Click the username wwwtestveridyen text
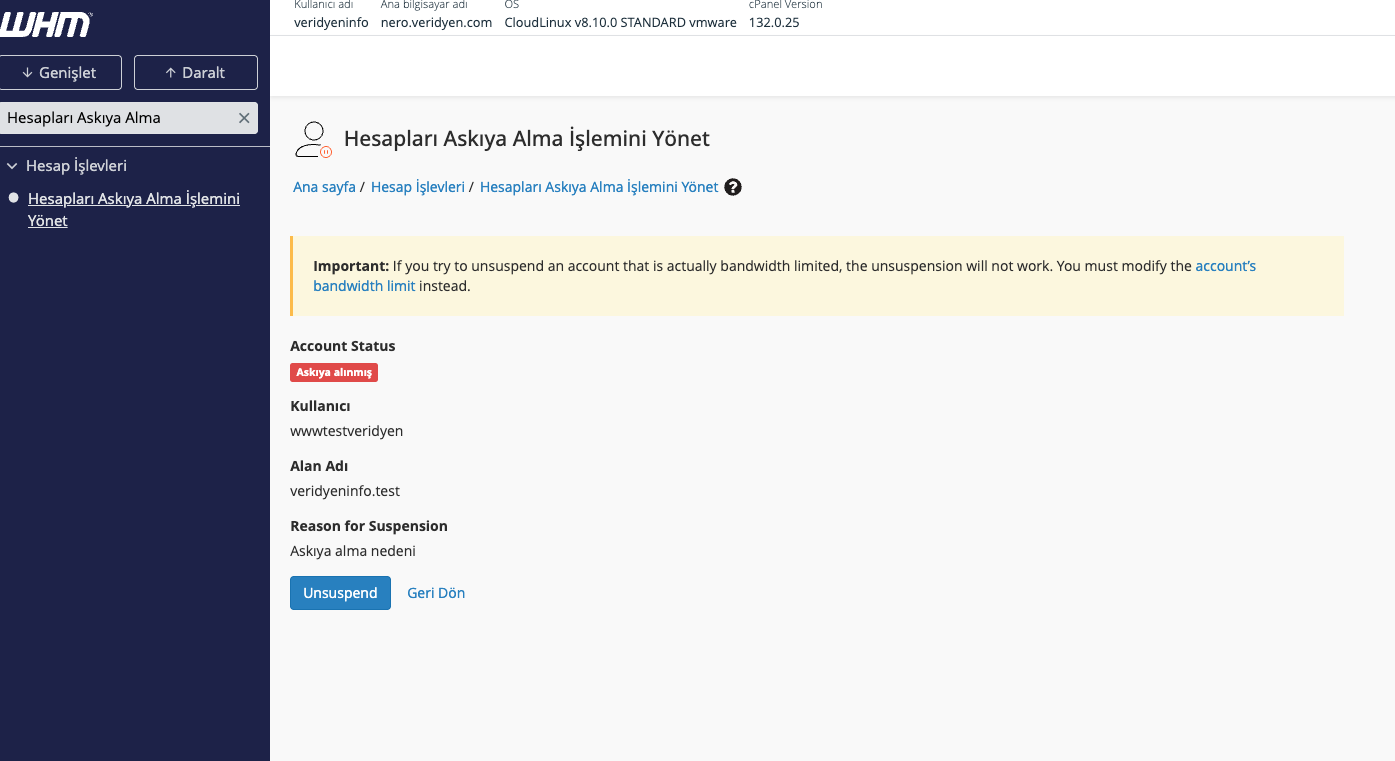Image resolution: width=1395 pixels, height=761 pixels. (346, 431)
